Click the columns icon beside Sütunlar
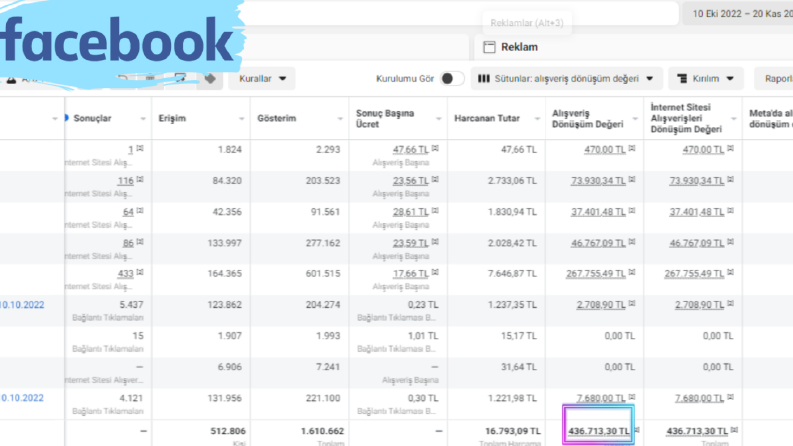The width and height of the screenshot is (793, 446). click(x=483, y=78)
